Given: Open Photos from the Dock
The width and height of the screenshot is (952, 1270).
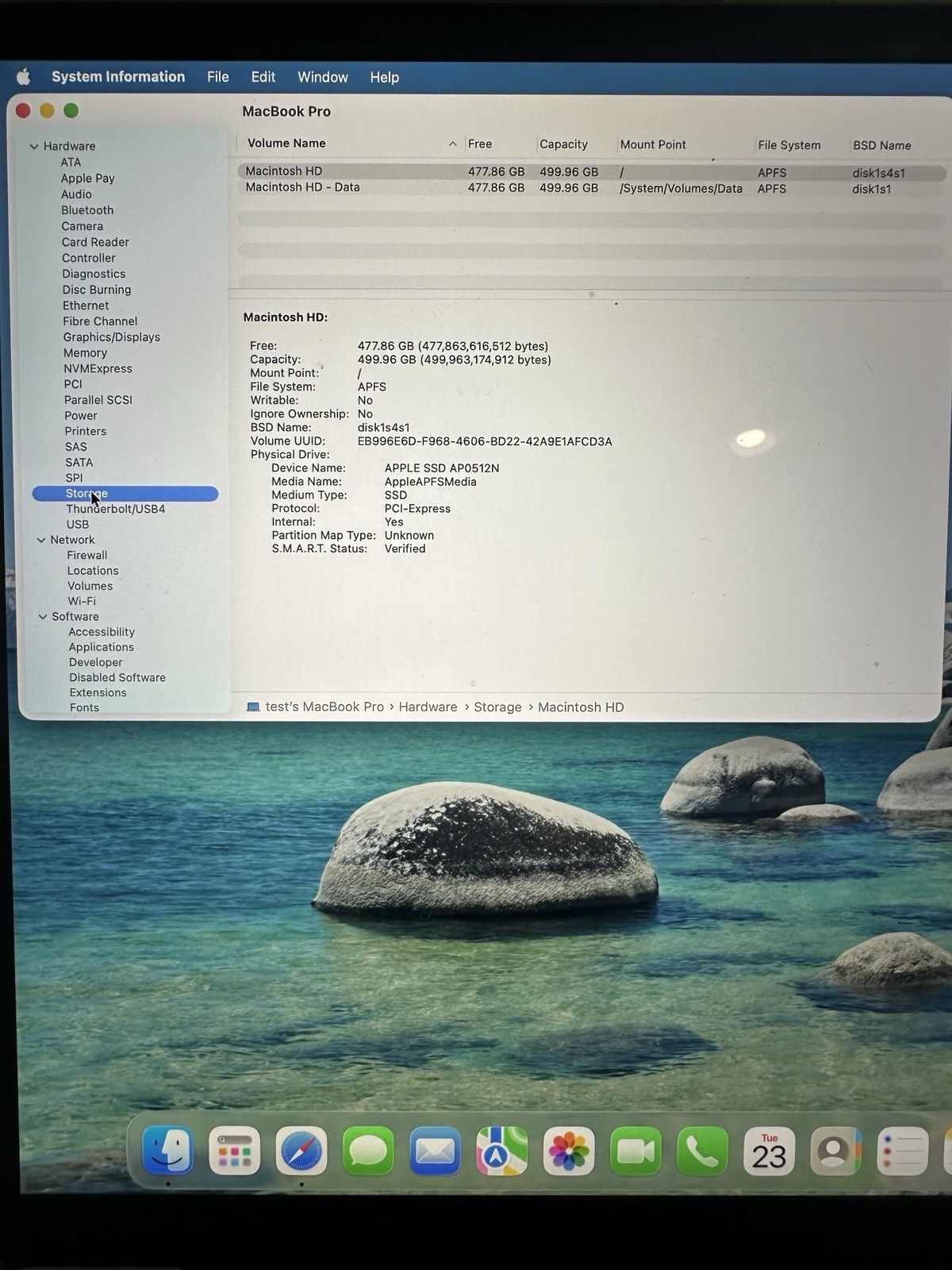Looking at the screenshot, I should (x=569, y=1151).
